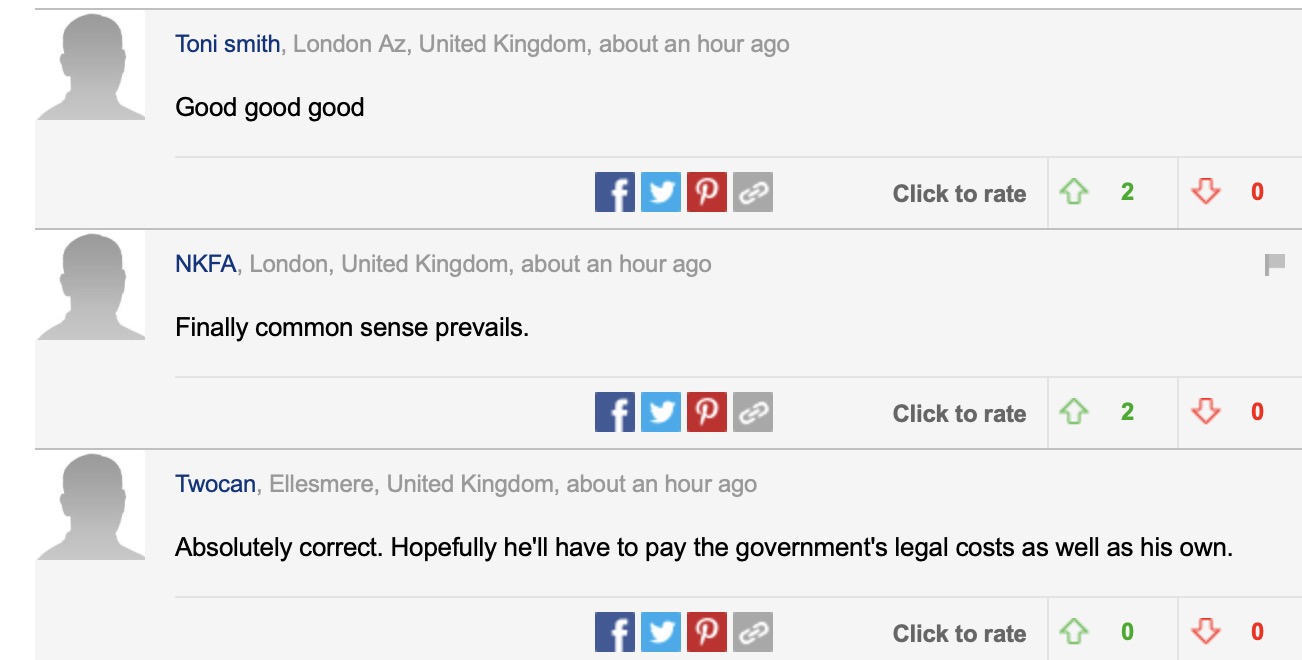Viewport: 1302px width, 660px height.
Task: Click Twocan's avatar picture
Action: (x=91, y=507)
